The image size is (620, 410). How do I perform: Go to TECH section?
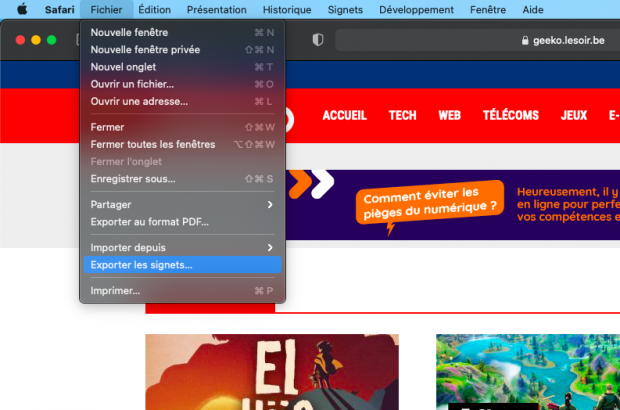click(403, 115)
